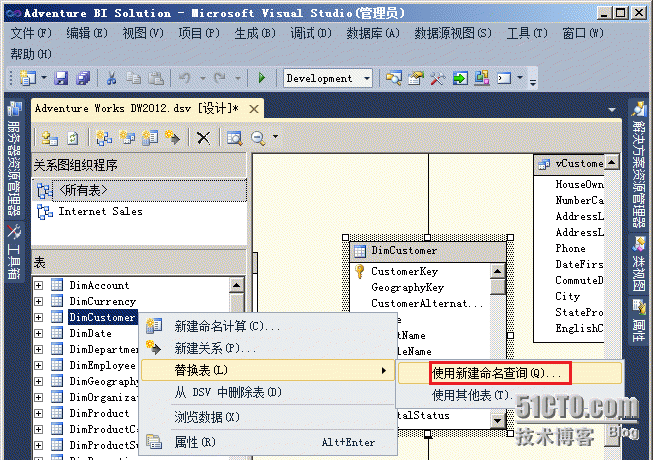
Task: Click the Copy icon in main toolbar
Action: (x=134, y=78)
